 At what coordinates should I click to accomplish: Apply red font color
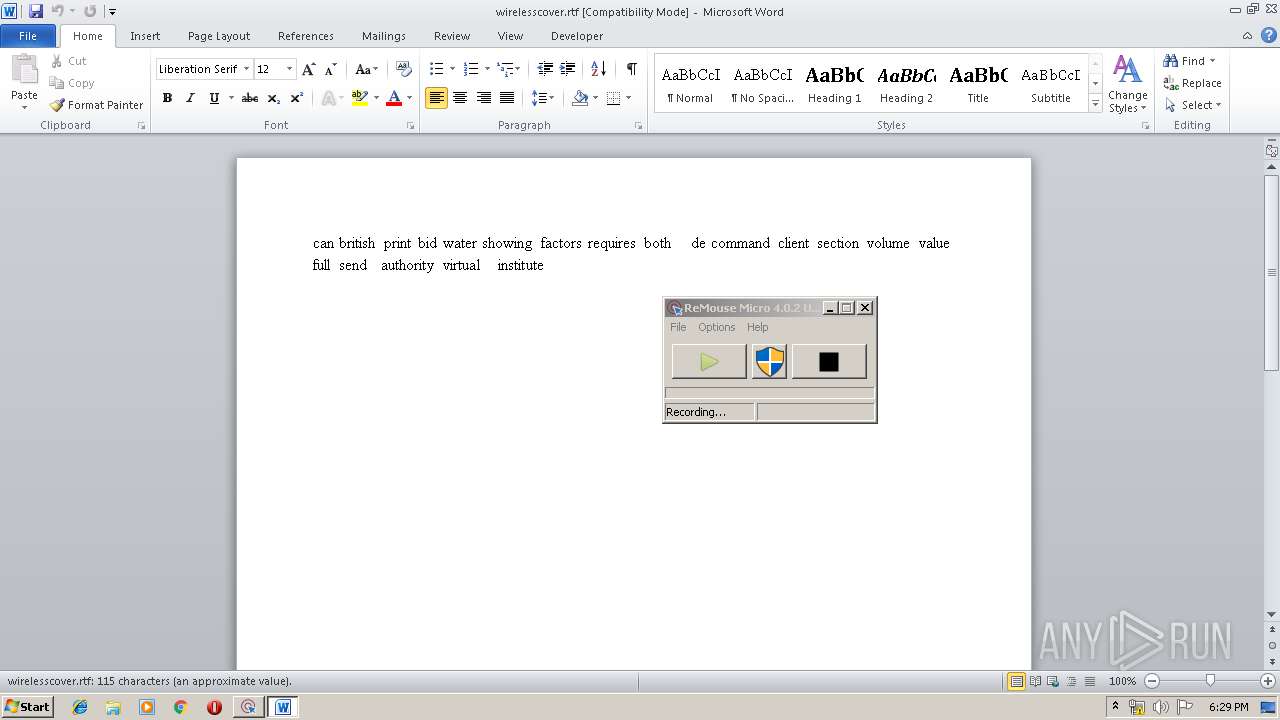pos(394,98)
